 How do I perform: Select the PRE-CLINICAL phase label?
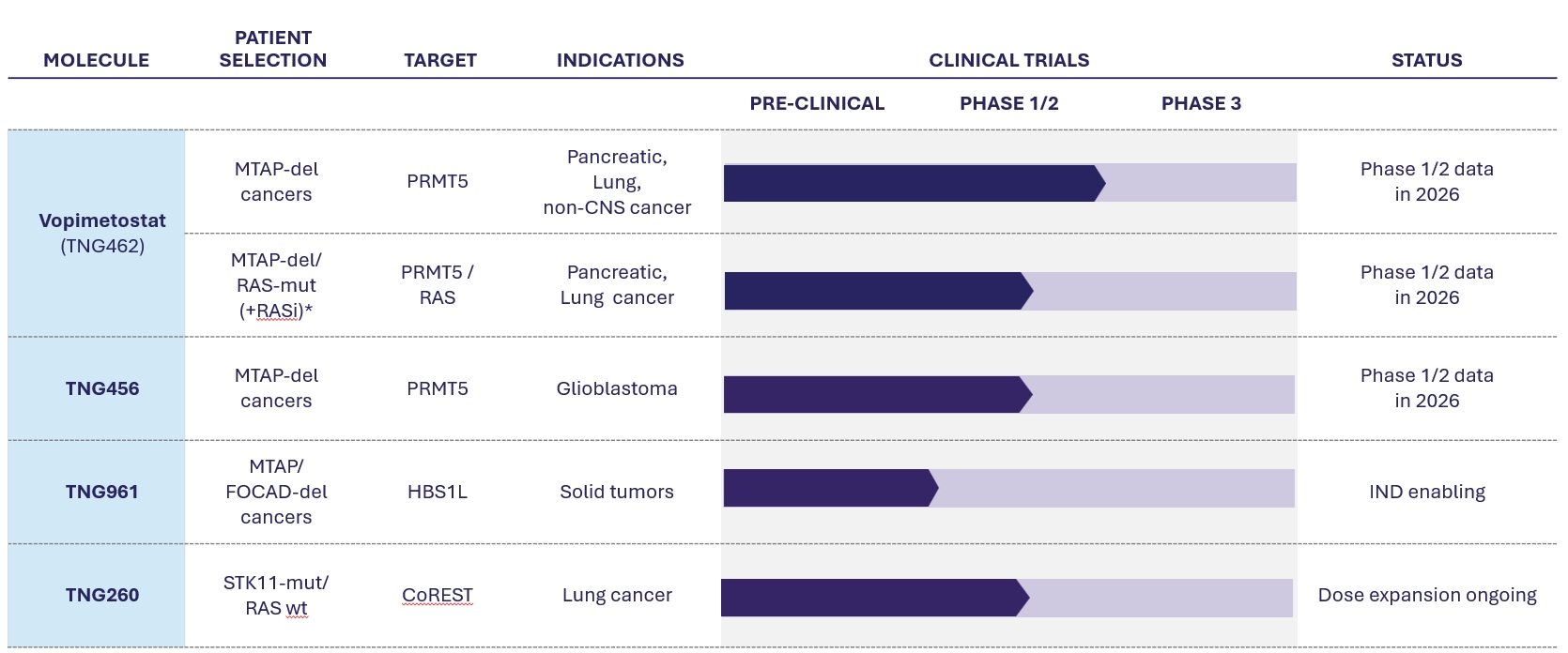point(817,103)
